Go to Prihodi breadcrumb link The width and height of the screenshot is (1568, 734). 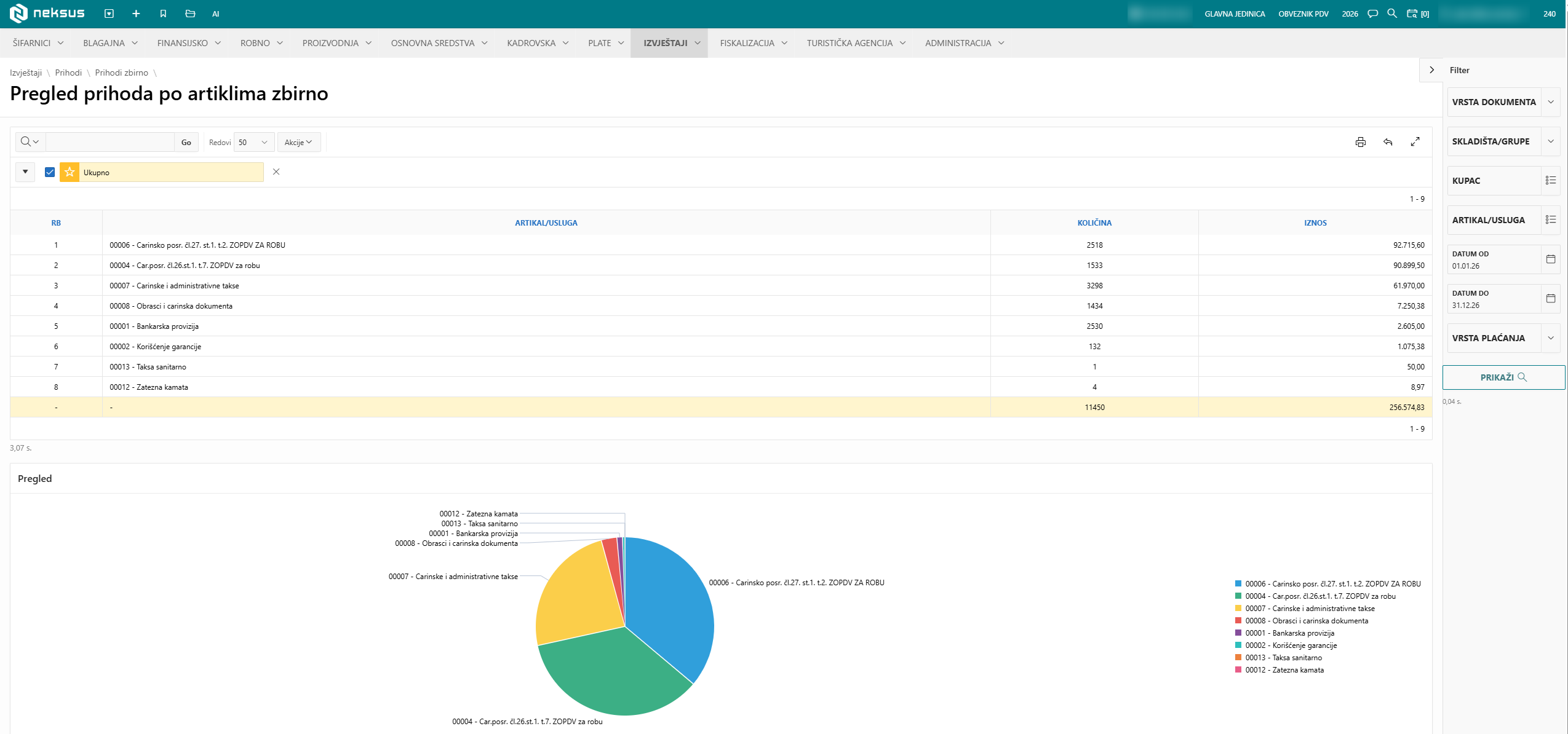pyautogui.click(x=68, y=73)
